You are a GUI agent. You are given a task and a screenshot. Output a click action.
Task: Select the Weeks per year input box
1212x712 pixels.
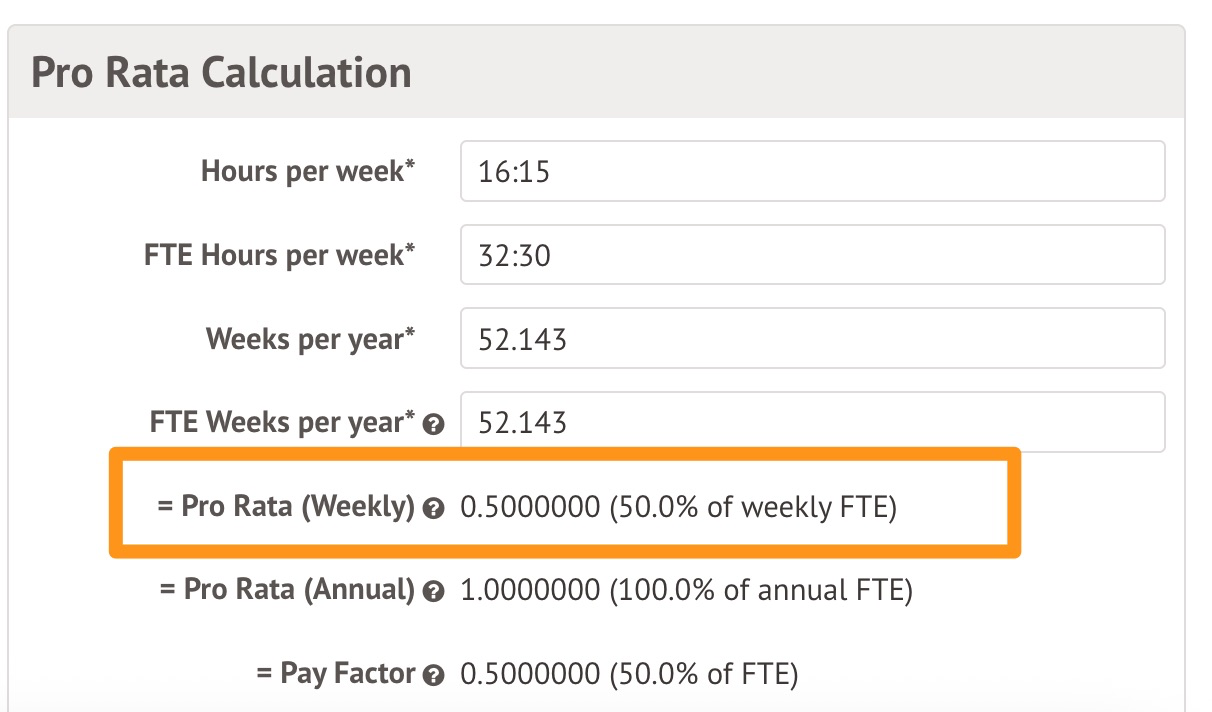tap(812, 338)
